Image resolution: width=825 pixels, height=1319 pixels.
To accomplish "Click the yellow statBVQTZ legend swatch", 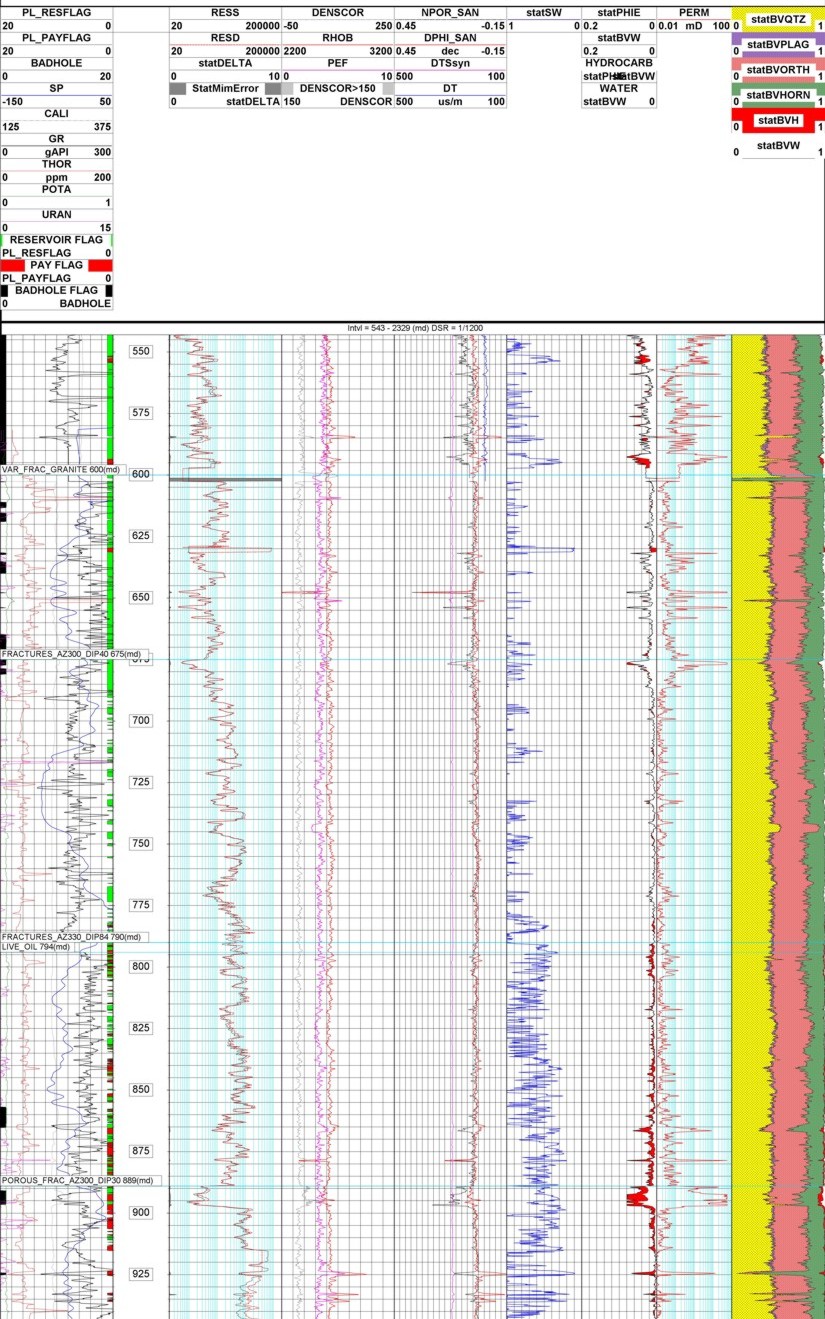I will (777, 20).
